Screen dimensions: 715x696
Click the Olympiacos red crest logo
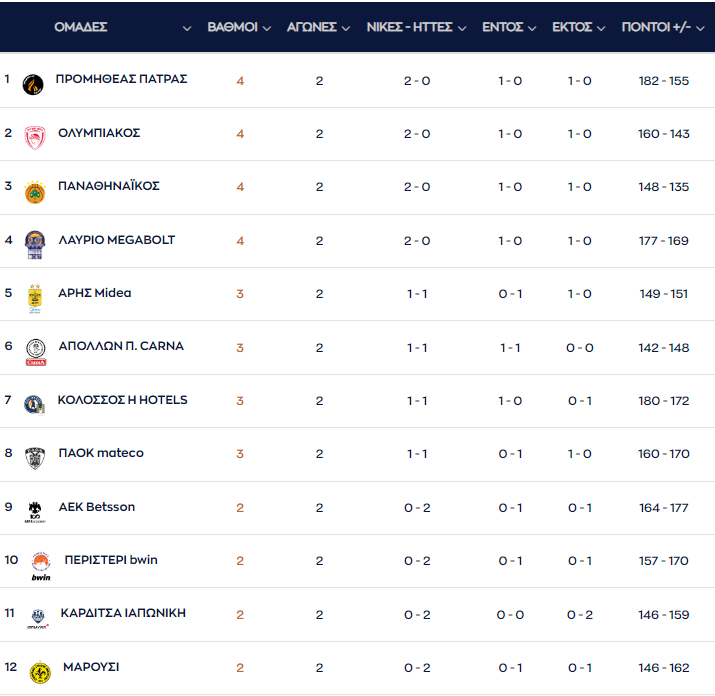point(35,138)
